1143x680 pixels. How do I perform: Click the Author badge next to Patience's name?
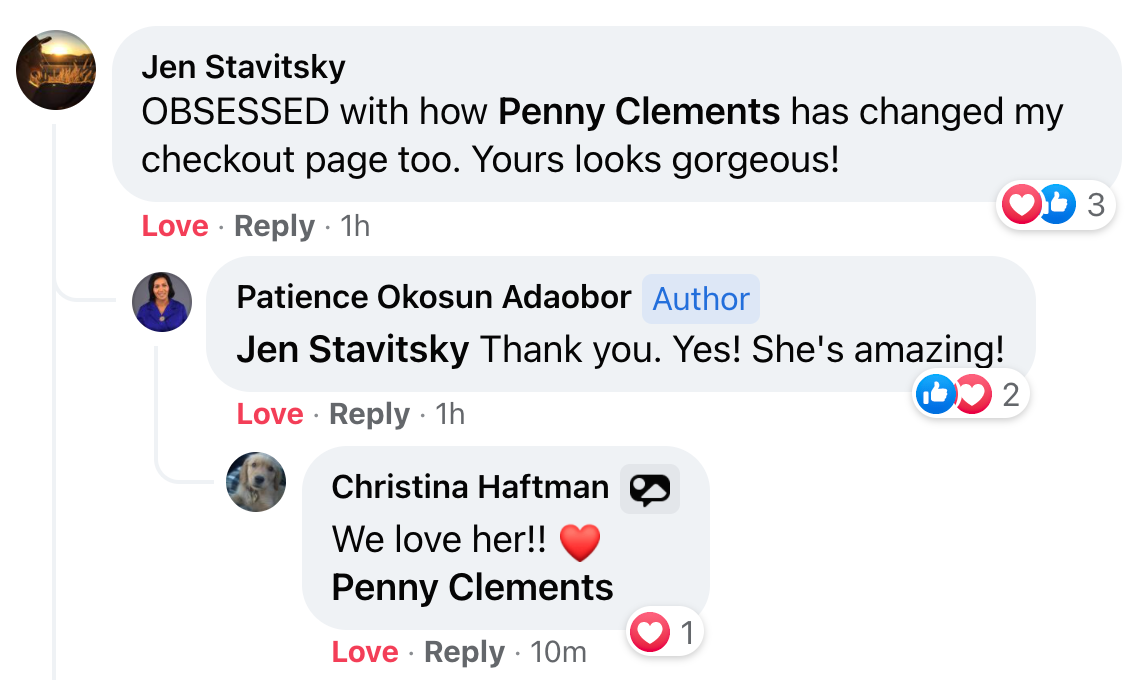coord(701,299)
